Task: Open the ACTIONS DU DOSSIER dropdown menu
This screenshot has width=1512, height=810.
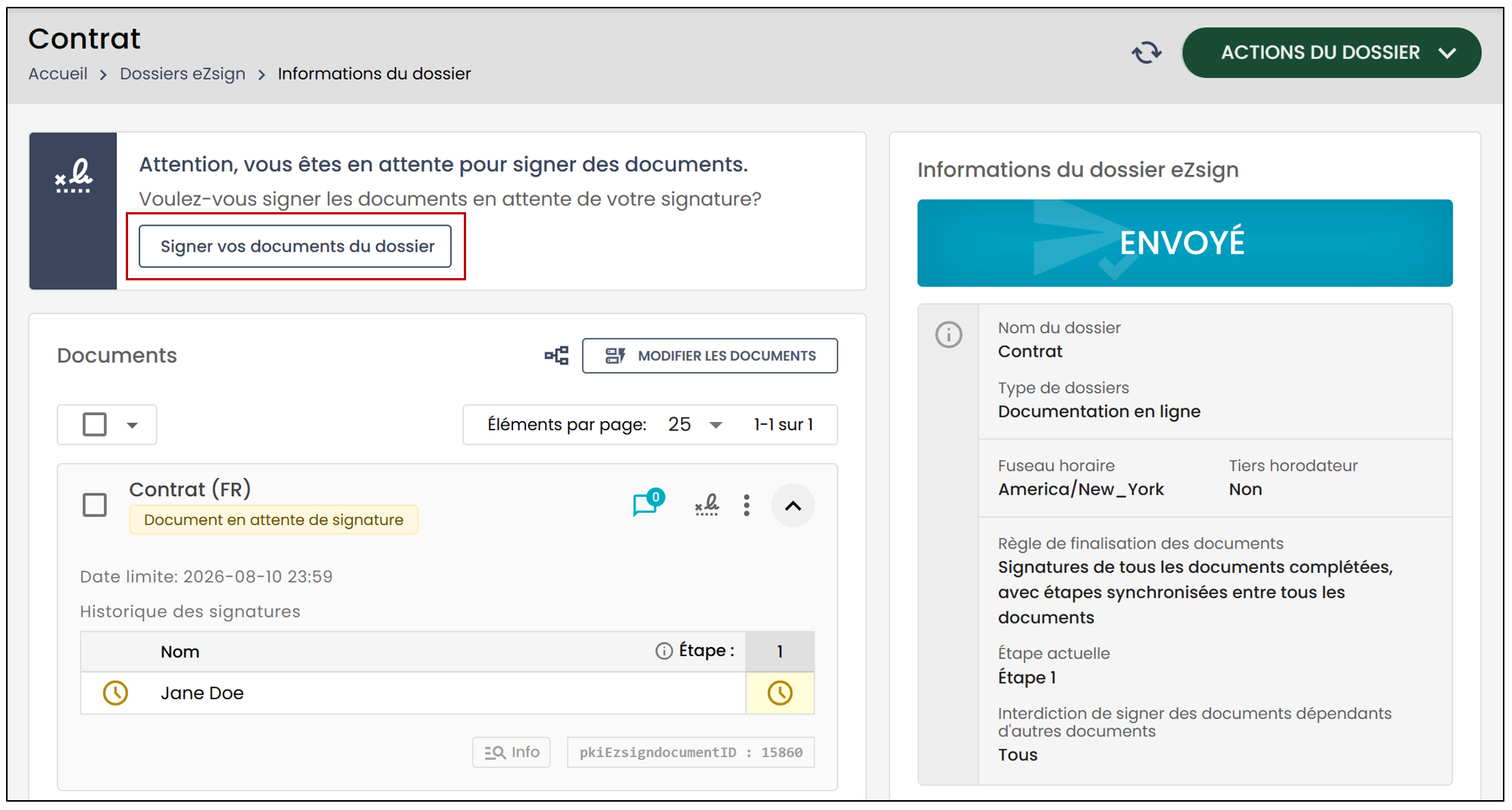Action: tap(1332, 52)
